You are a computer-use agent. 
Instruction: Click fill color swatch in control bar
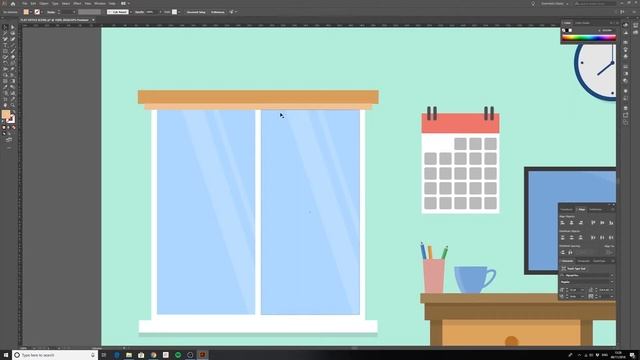[x=26, y=12]
